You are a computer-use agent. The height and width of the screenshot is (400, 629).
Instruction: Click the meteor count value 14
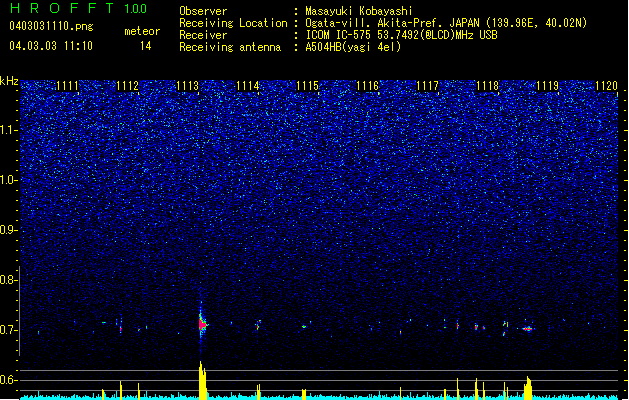pos(146,46)
